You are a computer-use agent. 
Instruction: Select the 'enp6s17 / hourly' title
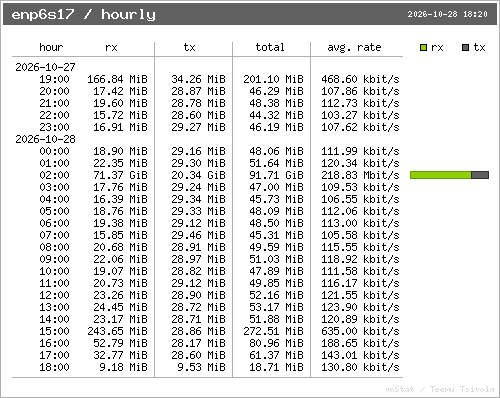(83, 15)
